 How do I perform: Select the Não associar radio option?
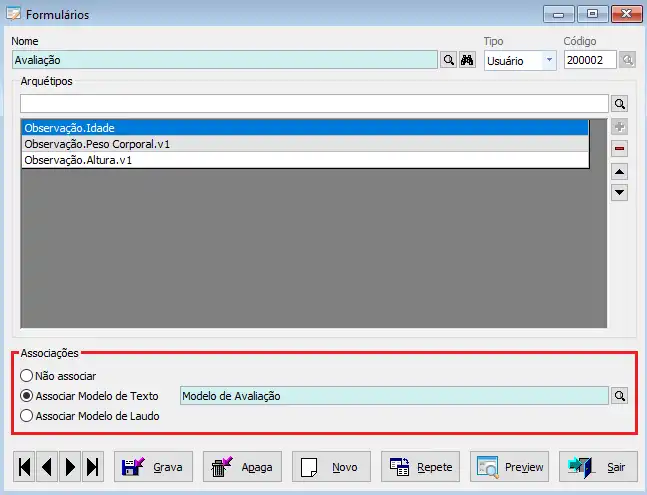pos(58,376)
